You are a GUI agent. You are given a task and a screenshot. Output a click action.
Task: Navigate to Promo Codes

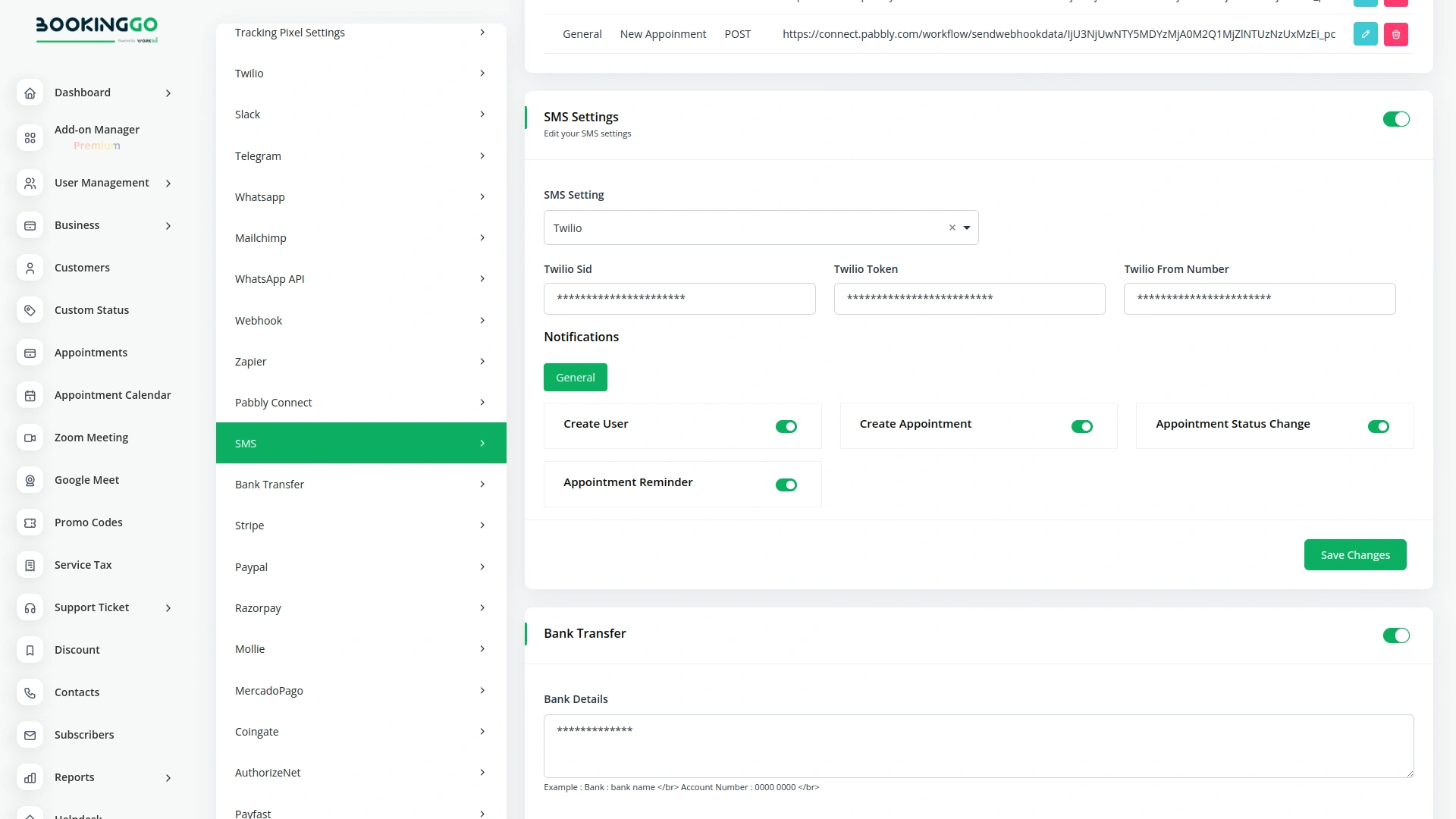tap(88, 522)
